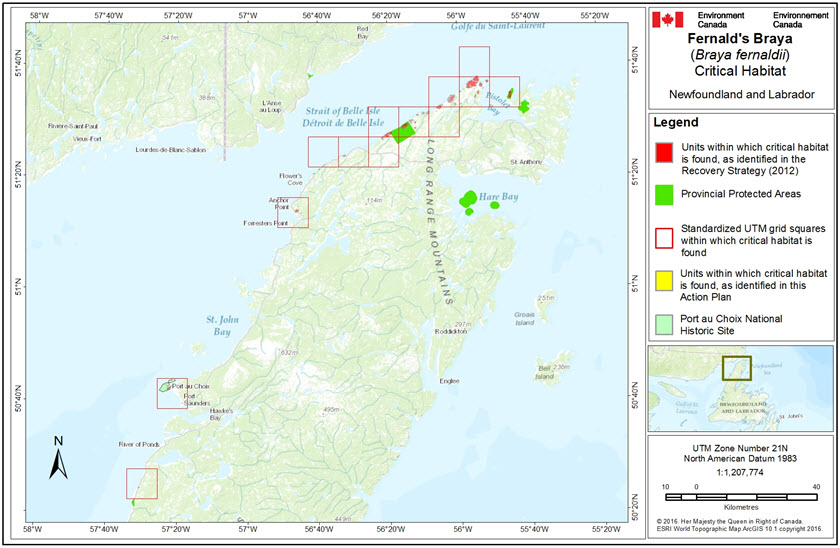Click the red grid square south of River of Ponds
Viewport: 840px width, 548px height.
[x=141, y=484]
